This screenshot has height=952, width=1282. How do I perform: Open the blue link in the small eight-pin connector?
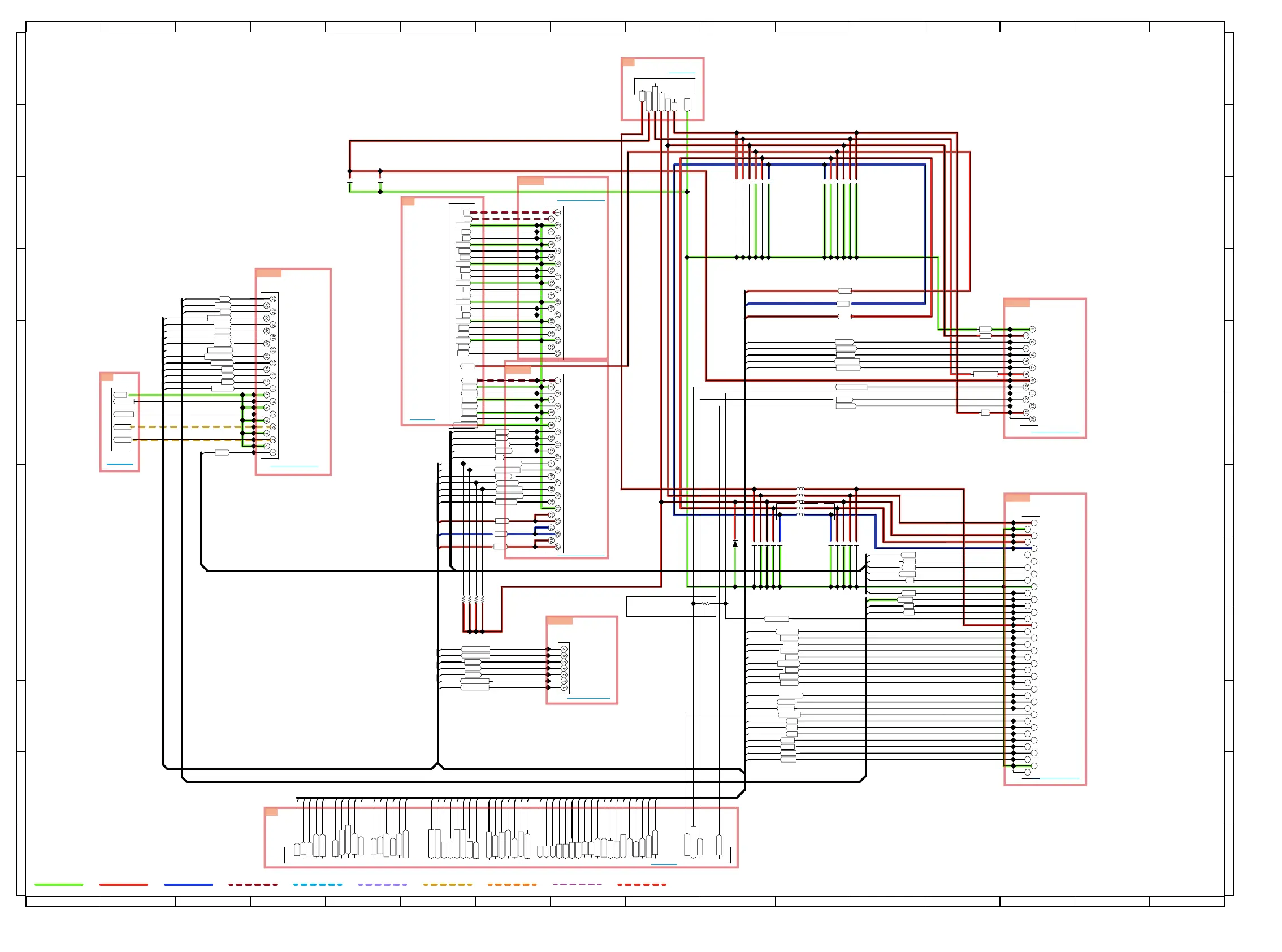click(x=588, y=698)
